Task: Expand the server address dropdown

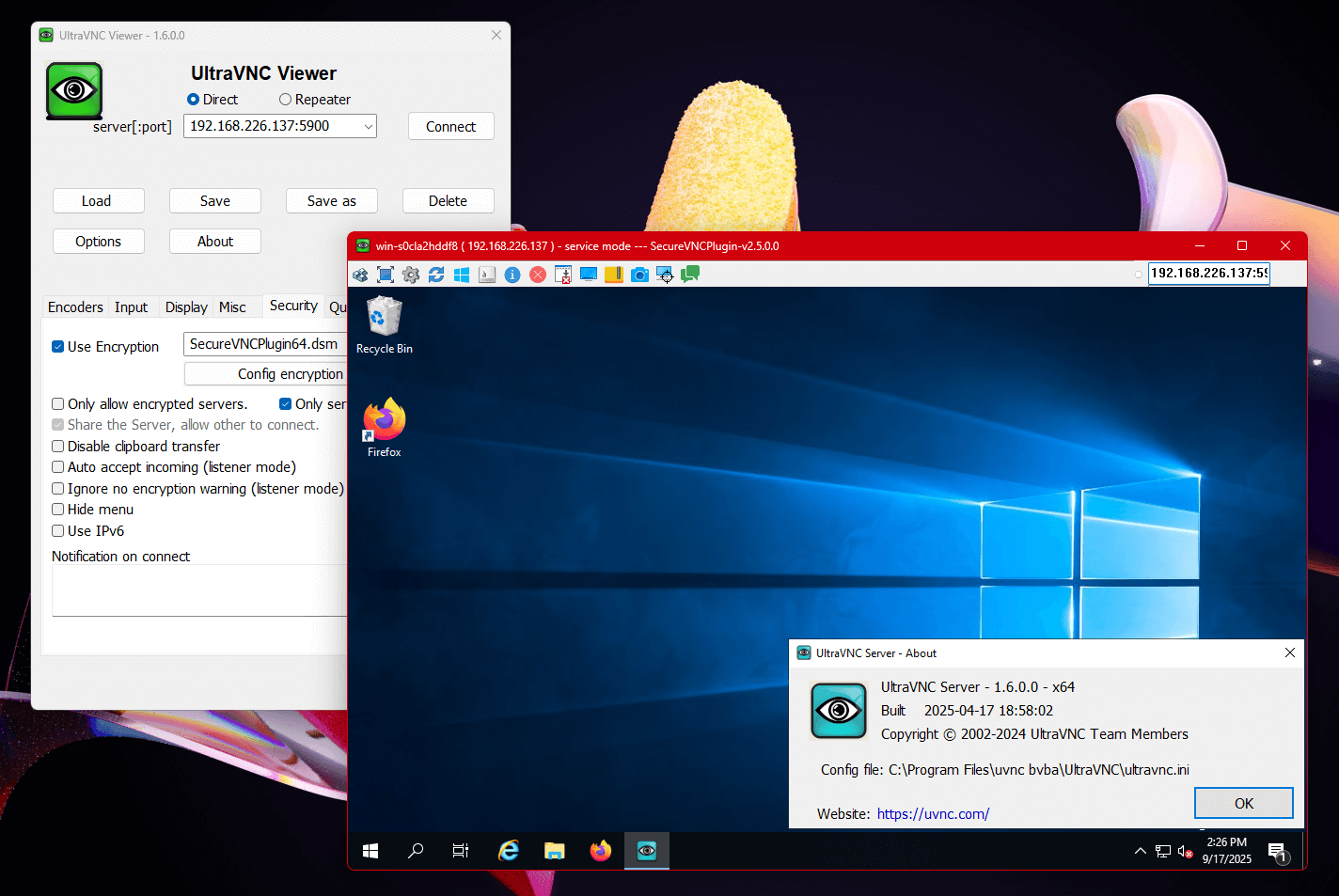Action: click(x=368, y=127)
